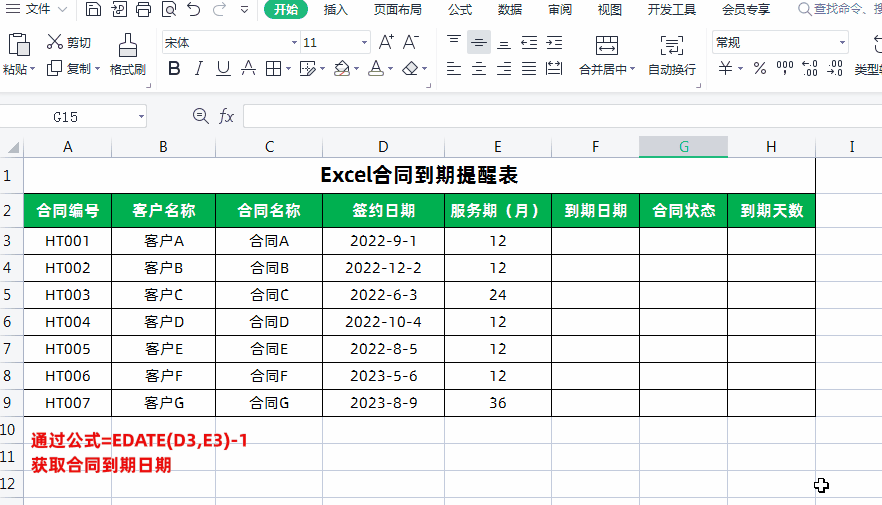Screen dimensions: 882x505
Task: Open the font name 宋体 dropdown
Action: coord(294,43)
